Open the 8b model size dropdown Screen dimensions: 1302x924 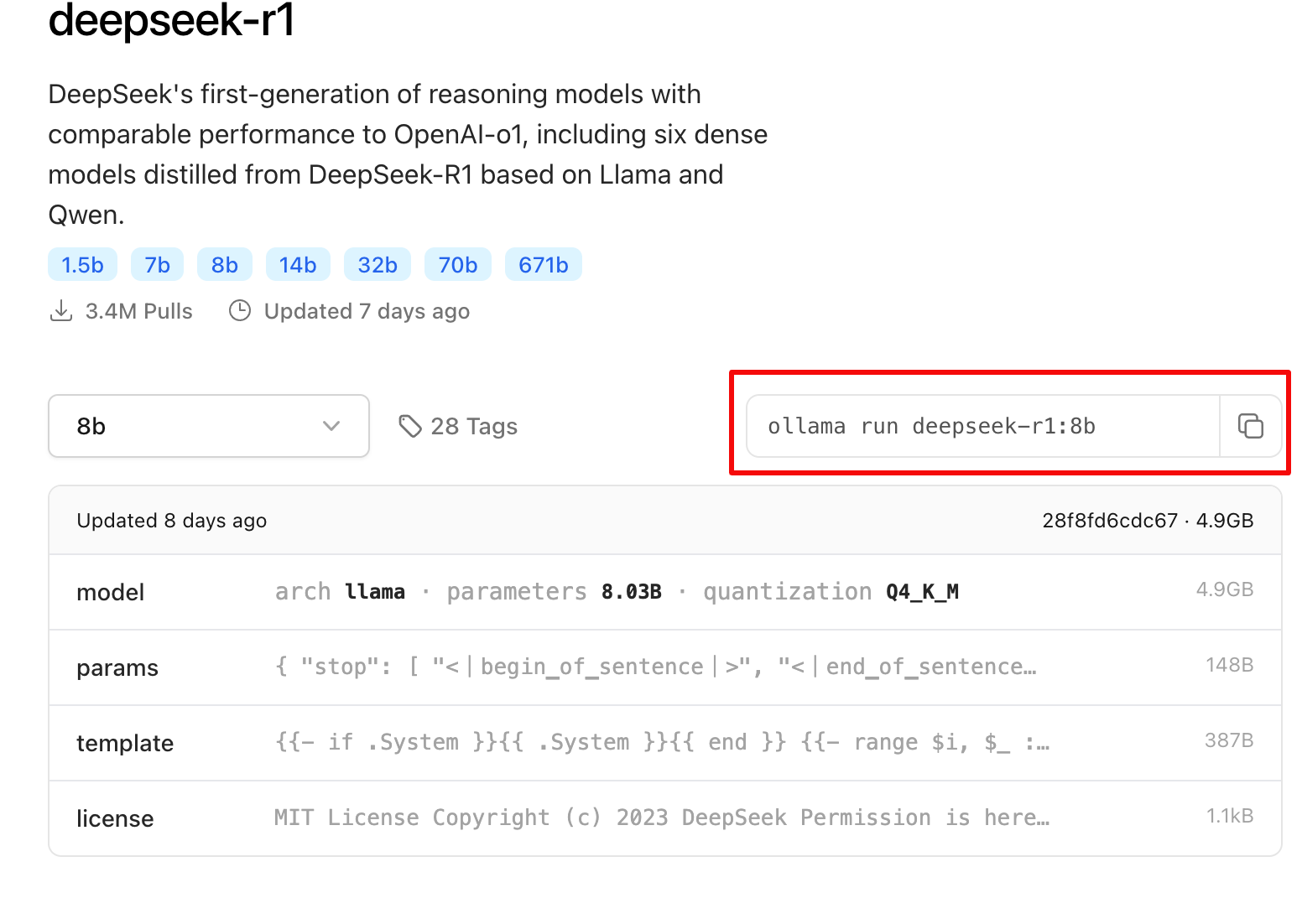(x=208, y=426)
